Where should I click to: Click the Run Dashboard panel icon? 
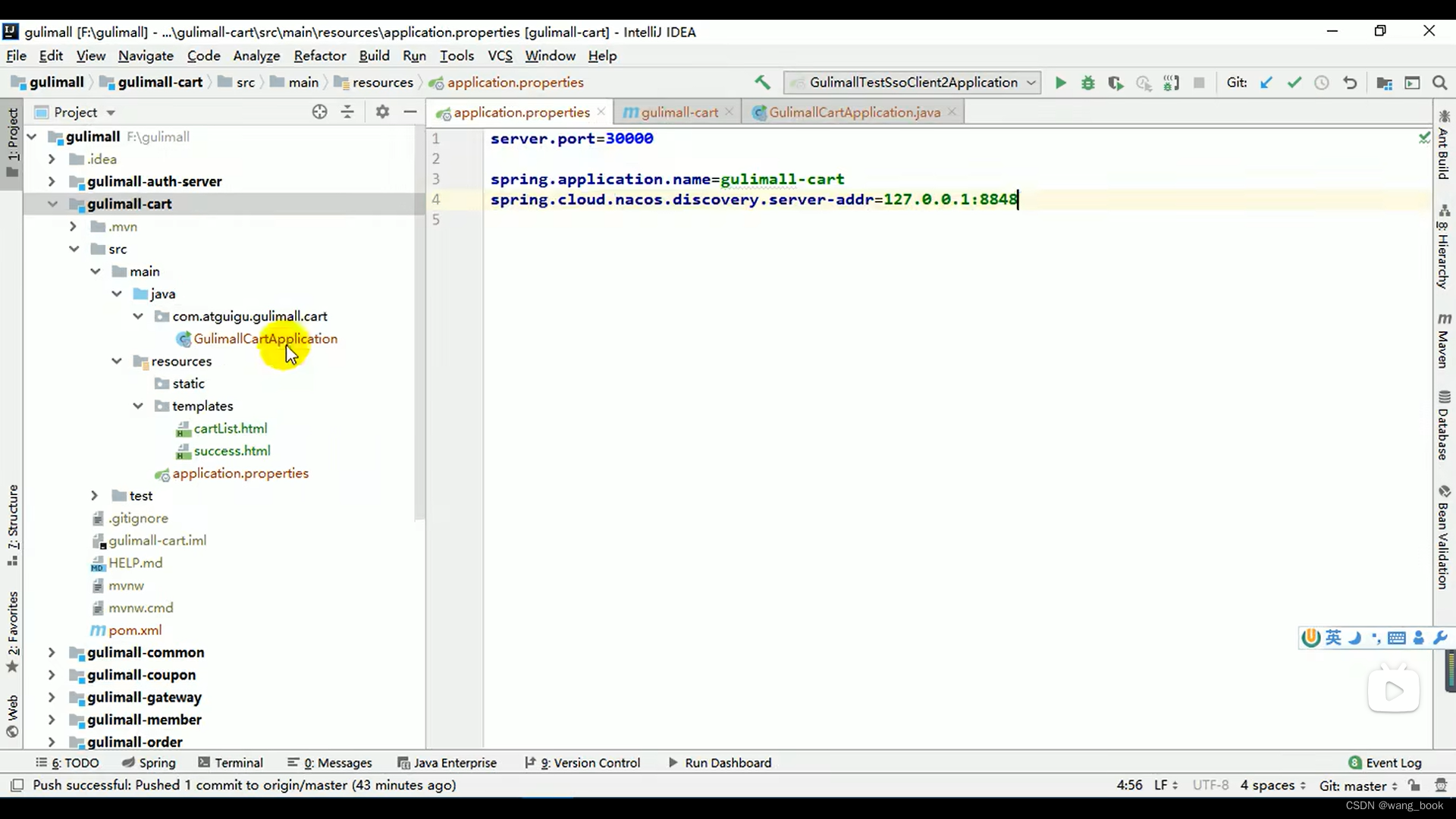(673, 762)
